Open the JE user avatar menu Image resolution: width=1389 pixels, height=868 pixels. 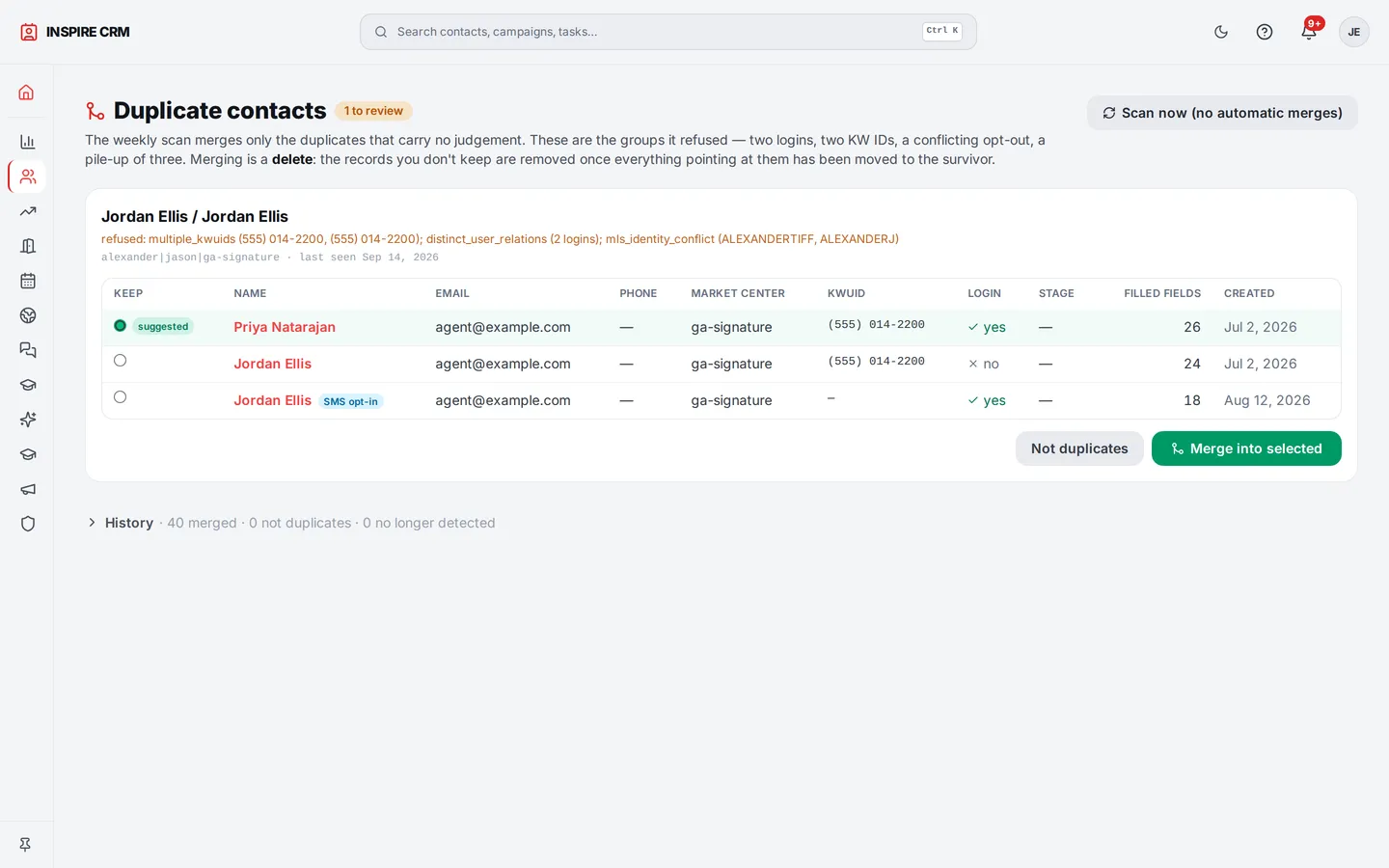coord(1354,32)
